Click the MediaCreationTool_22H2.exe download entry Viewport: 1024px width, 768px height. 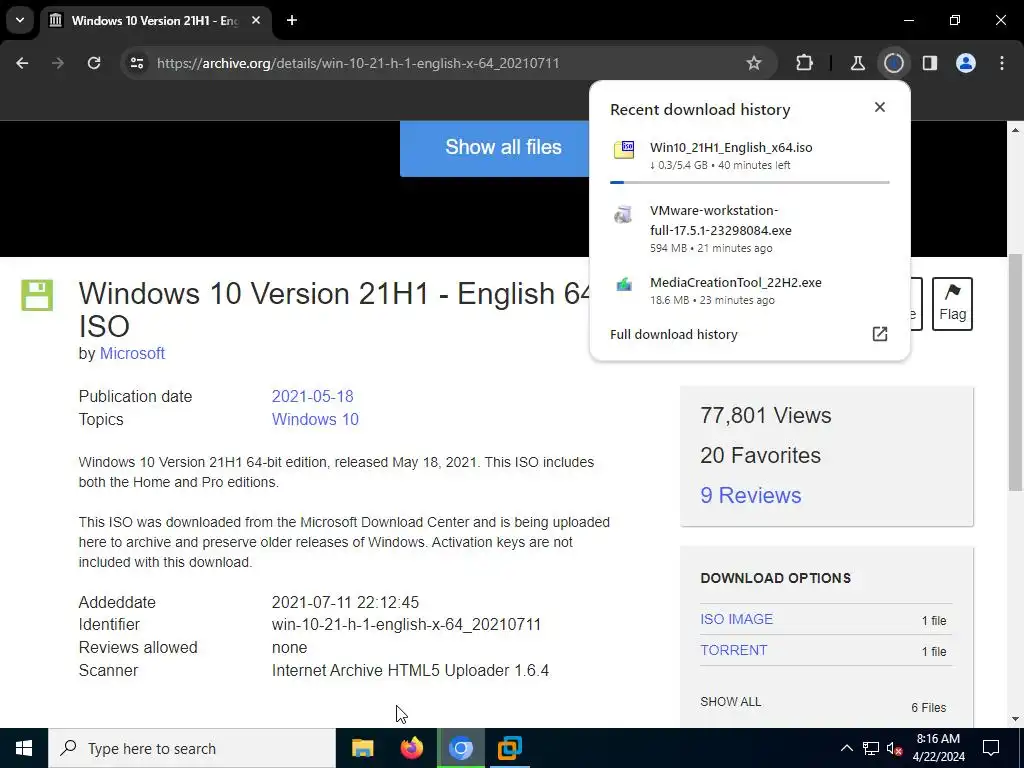(750, 291)
